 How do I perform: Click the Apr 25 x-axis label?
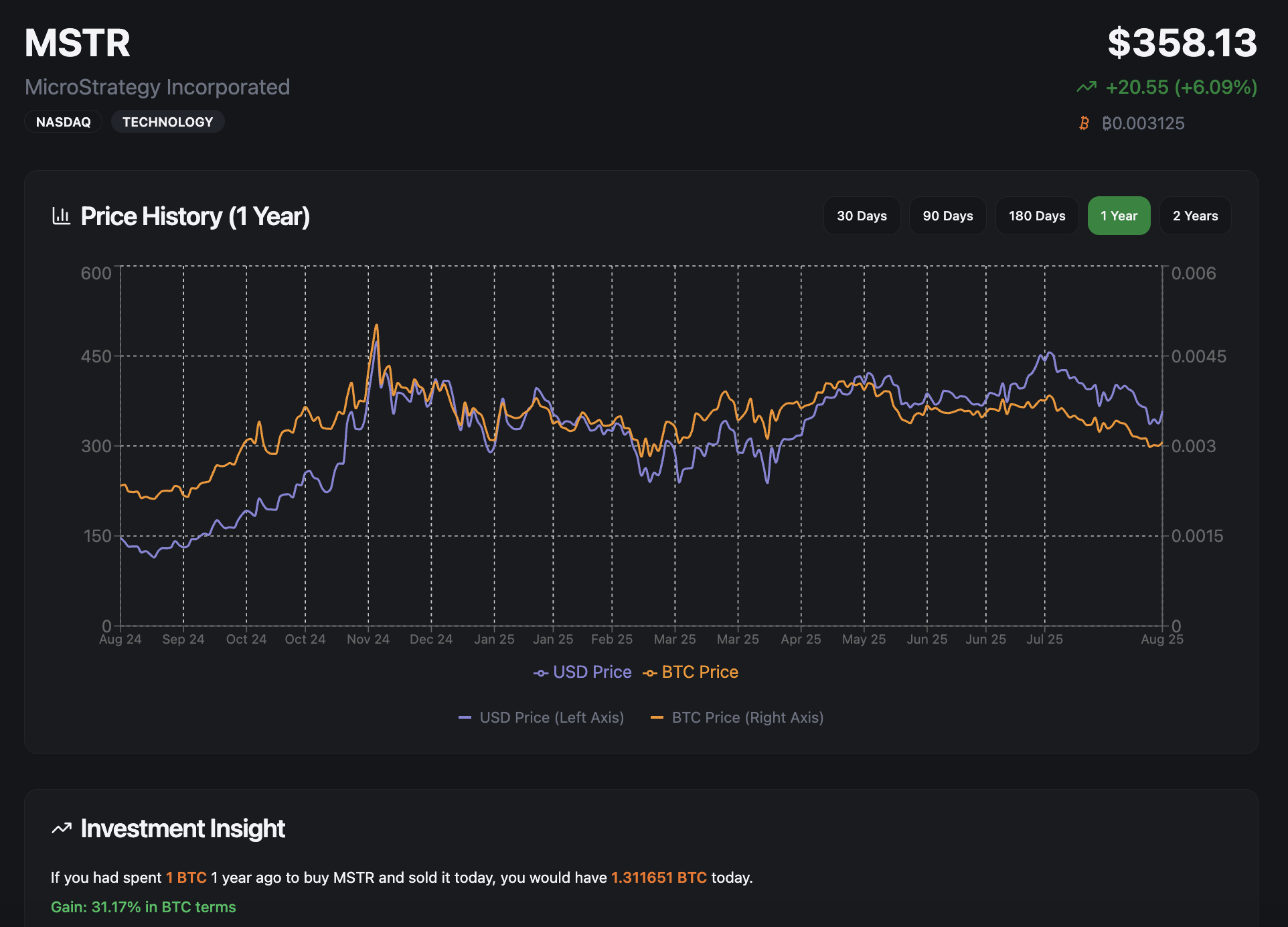click(801, 639)
